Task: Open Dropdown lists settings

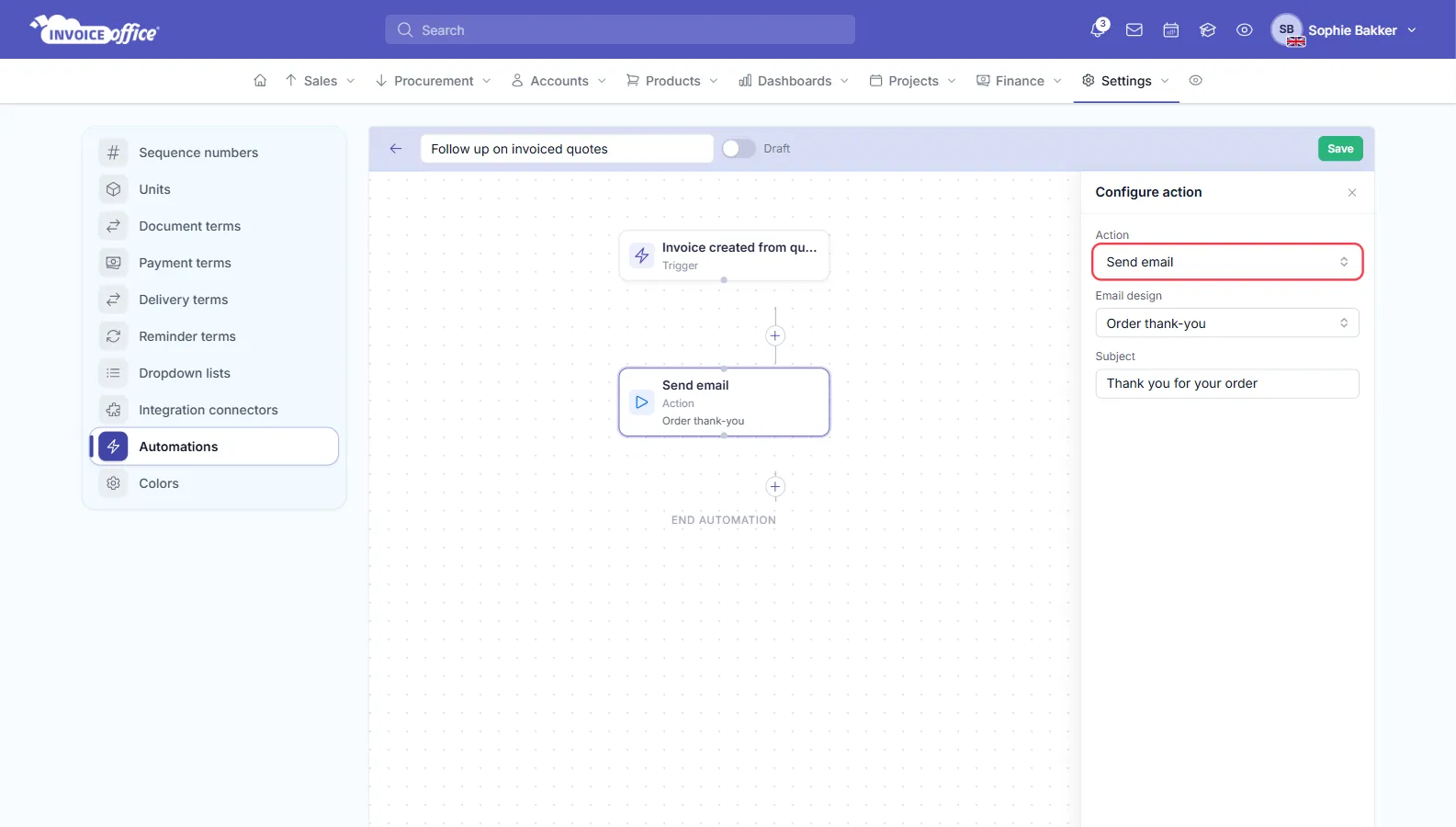Action: point(214,373)
